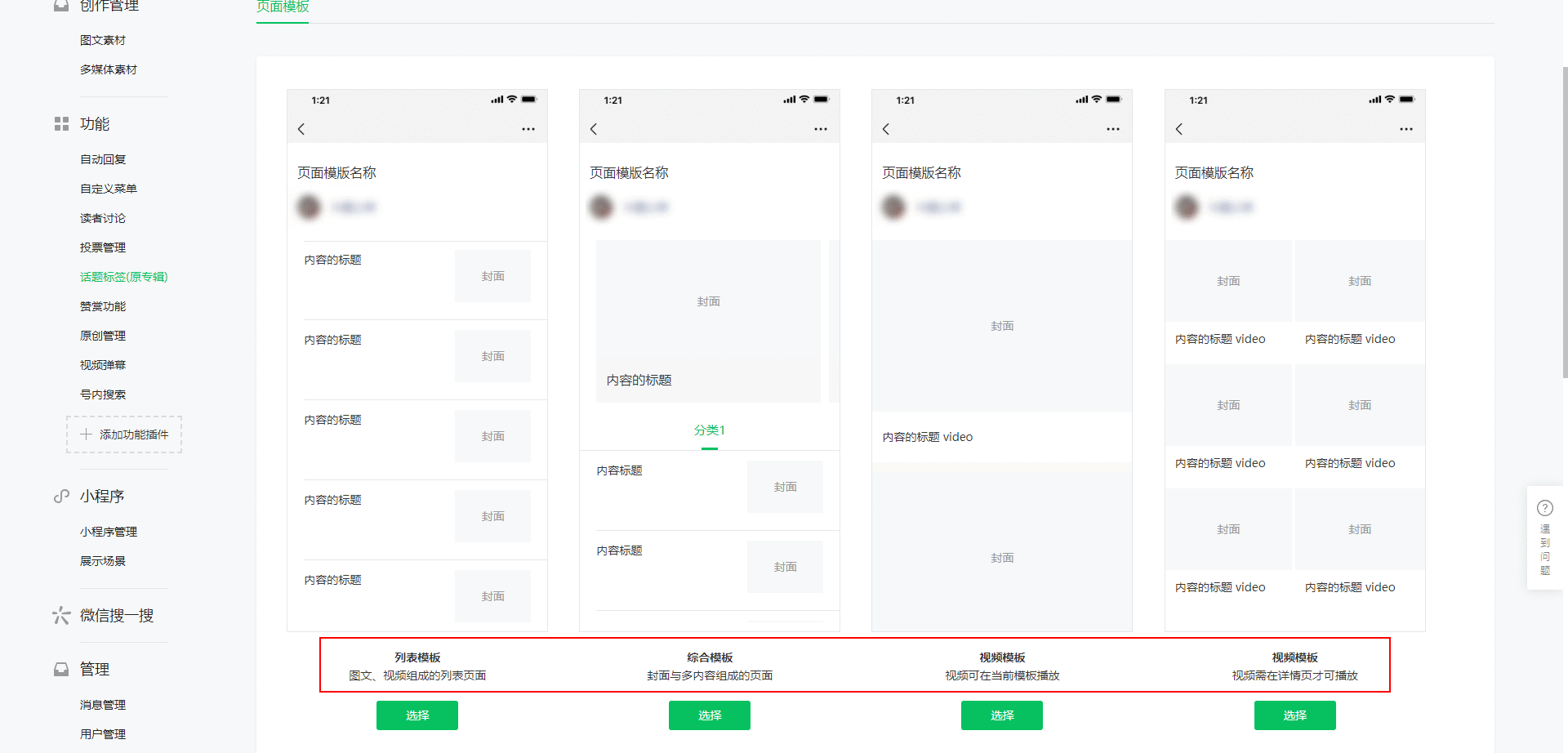Image resolution: width=1568 pixels, height=753 pixels.
Task: Open 话题标签(原专辑) page
Action: pos(123,277)
